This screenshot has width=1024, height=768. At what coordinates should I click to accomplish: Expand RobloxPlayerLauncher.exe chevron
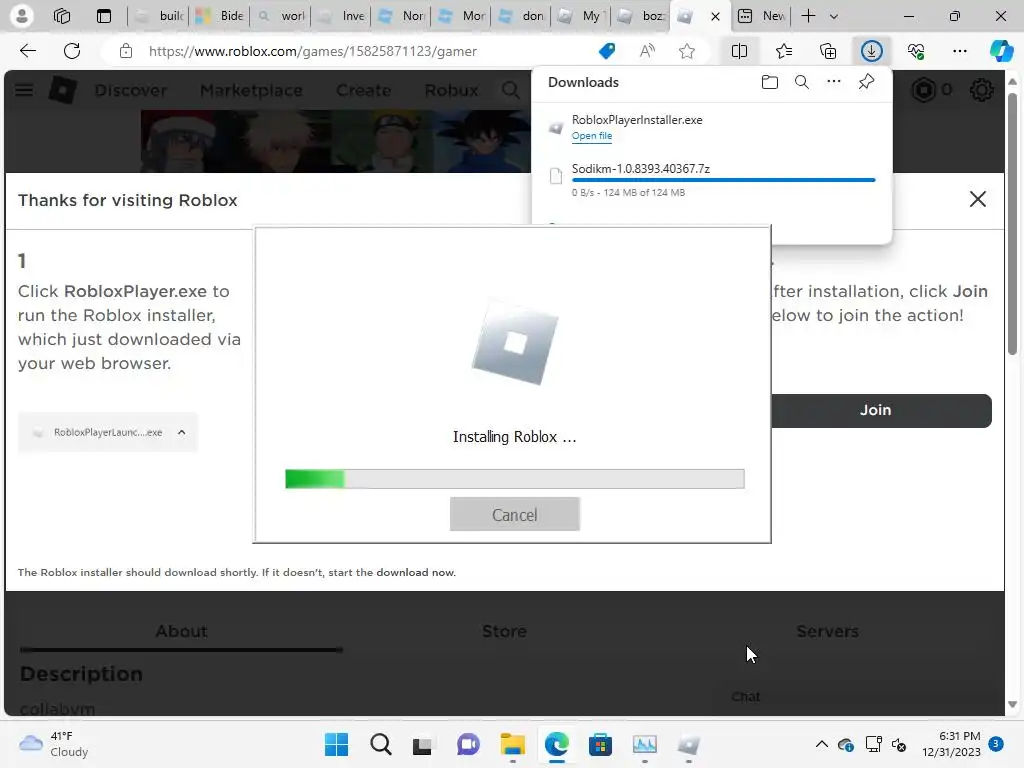click(182, 432)
